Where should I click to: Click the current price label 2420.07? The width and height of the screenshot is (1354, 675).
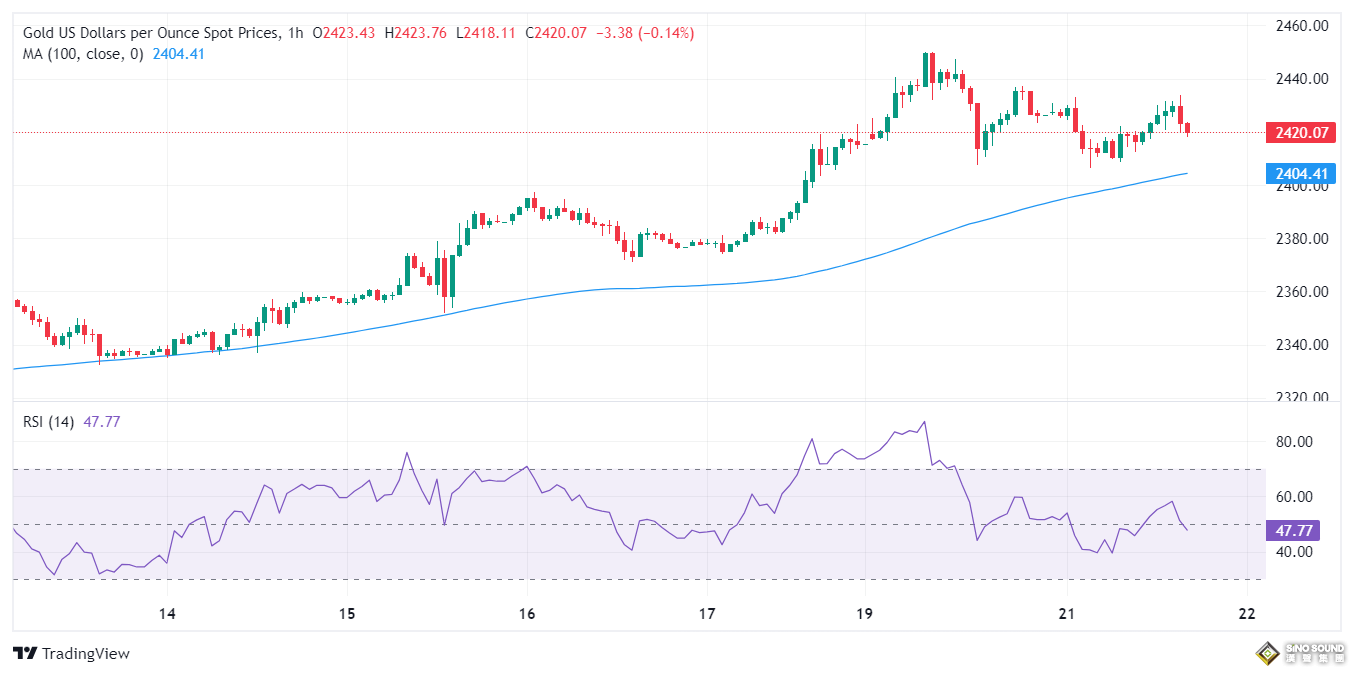pyautogui.click(x=1300, y=131)
